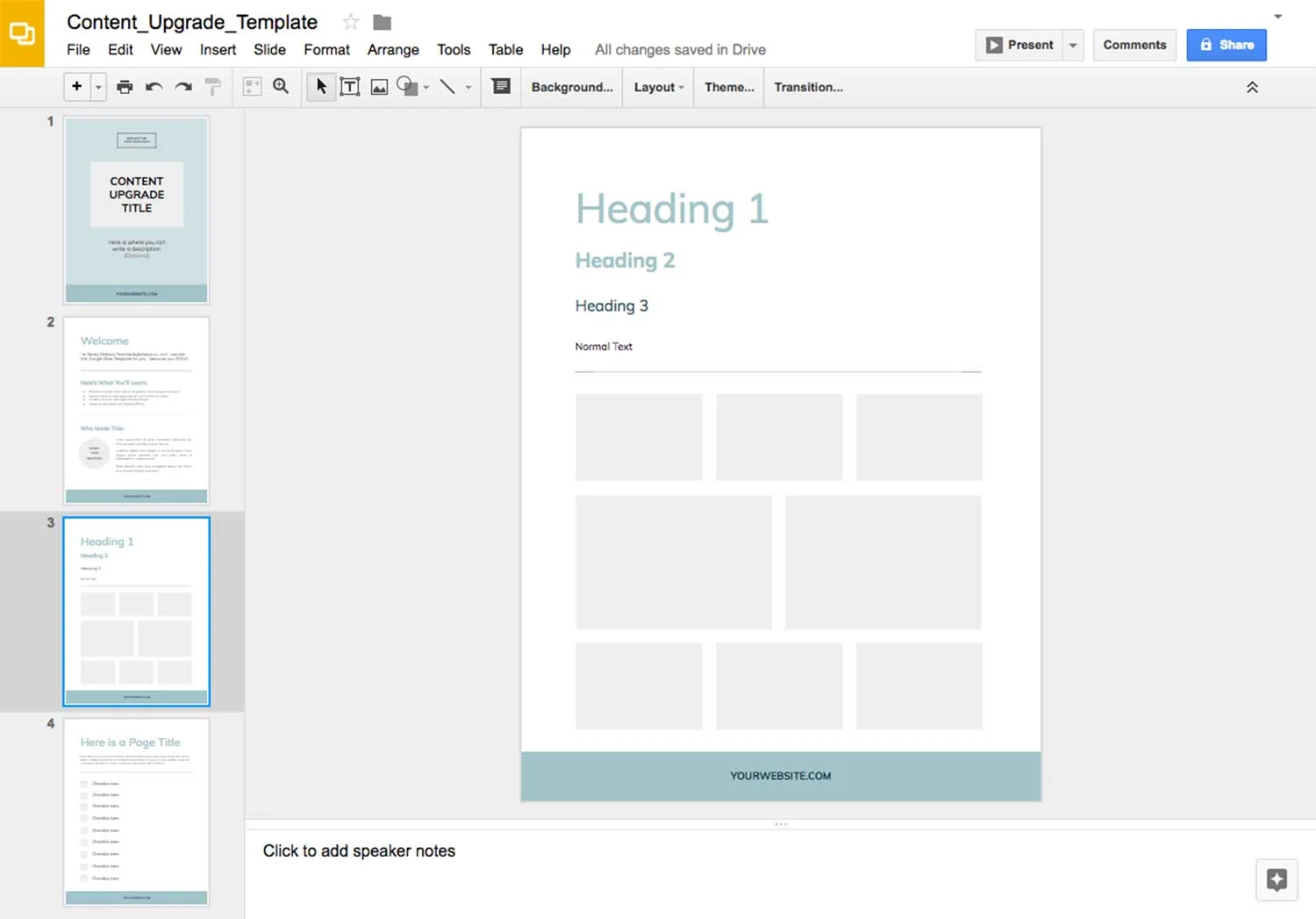This screenshot has width=1316, height=919.
Task: Open the Edit menu
Action: [120, 50]
